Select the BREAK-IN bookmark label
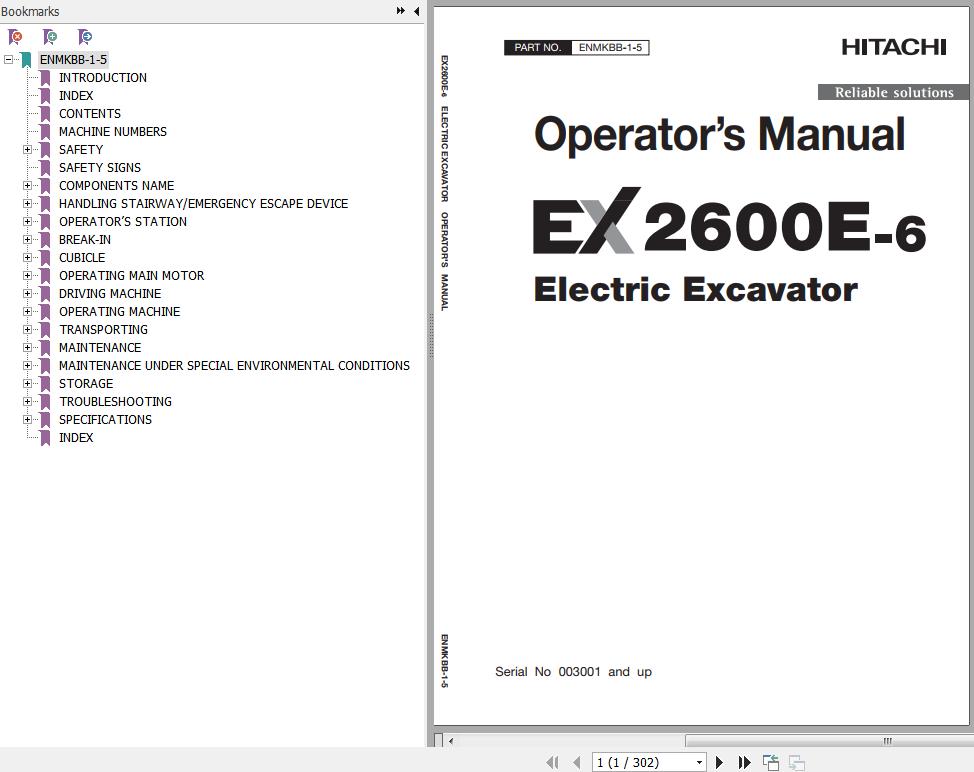This screenshot has height=772, width=974. coord(85,240)
